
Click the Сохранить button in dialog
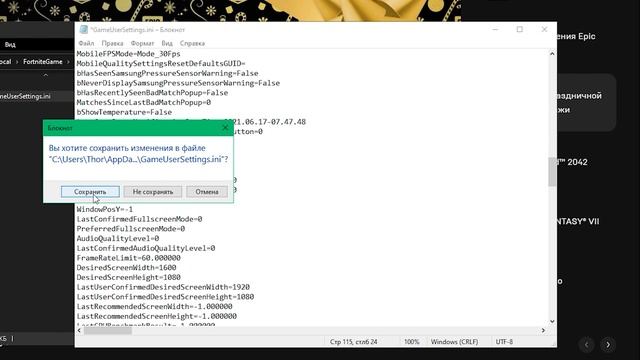coord(90,191)
